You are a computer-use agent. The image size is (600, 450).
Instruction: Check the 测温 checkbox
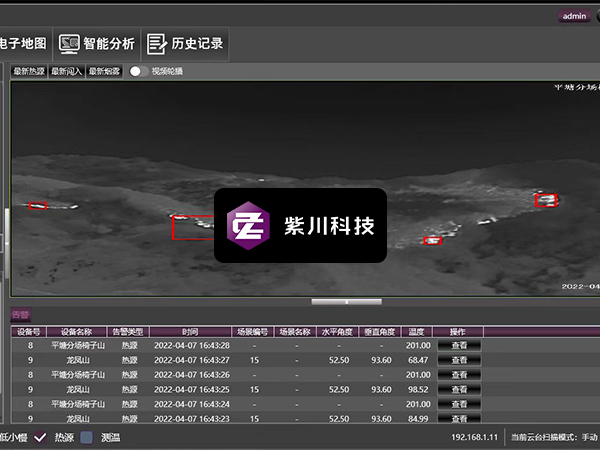pyautogui.click(x=86, y=437)
